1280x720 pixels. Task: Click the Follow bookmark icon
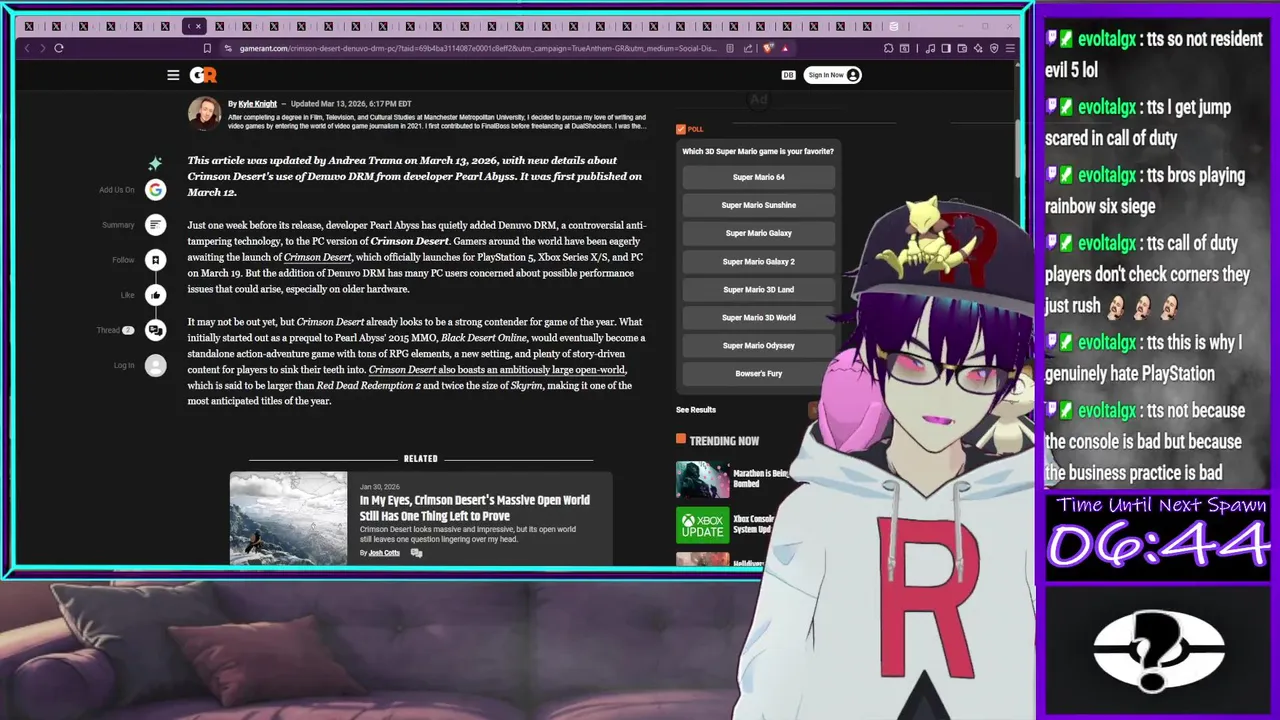click(155, 260)
